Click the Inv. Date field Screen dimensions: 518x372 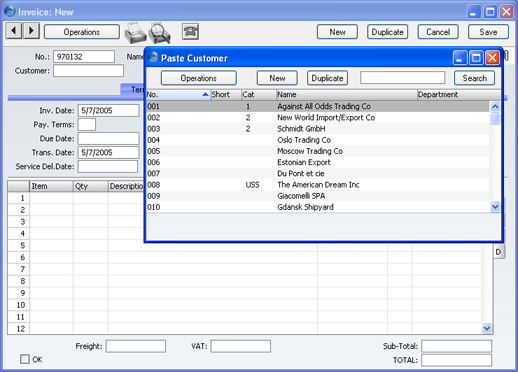tap(108, 110)
